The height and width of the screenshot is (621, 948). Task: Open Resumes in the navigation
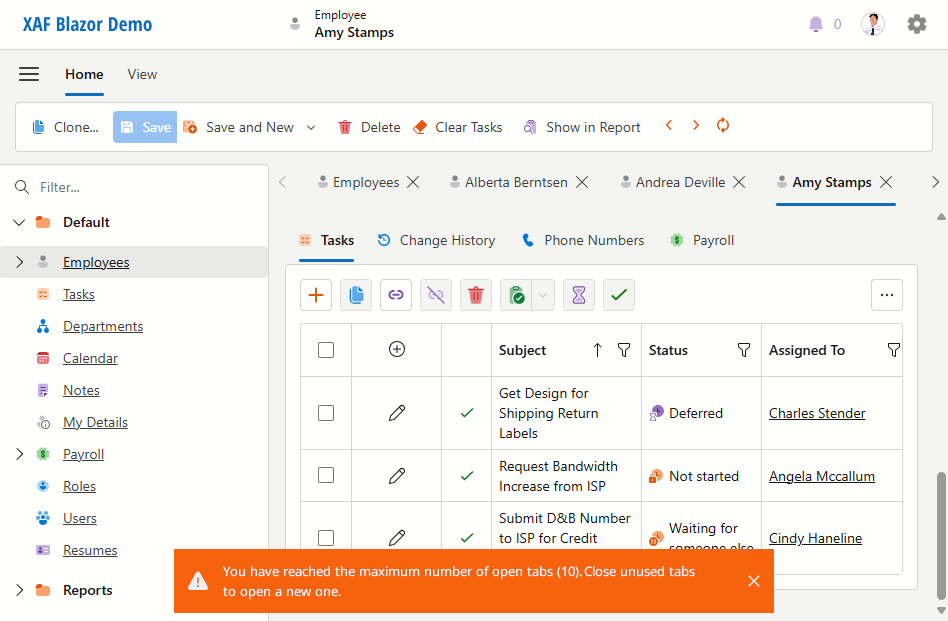pos(90,551)
